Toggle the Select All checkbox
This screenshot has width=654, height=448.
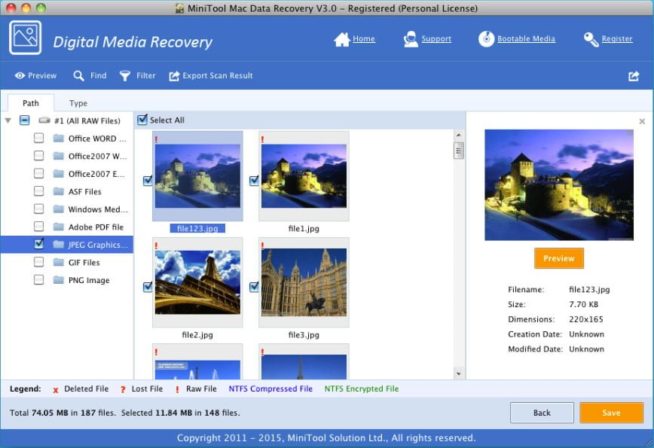click(x=142, y=120)
